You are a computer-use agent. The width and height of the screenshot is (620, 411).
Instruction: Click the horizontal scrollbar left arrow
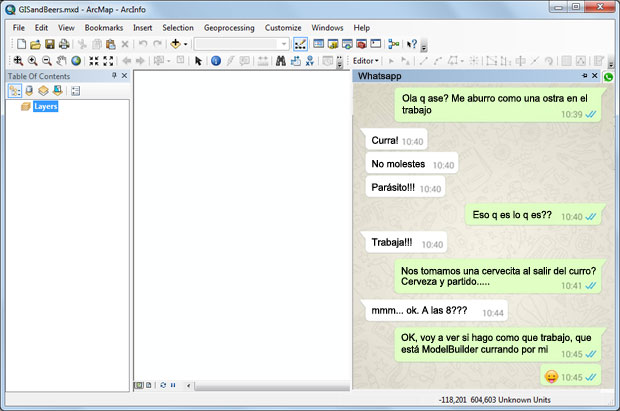[189, 386]
